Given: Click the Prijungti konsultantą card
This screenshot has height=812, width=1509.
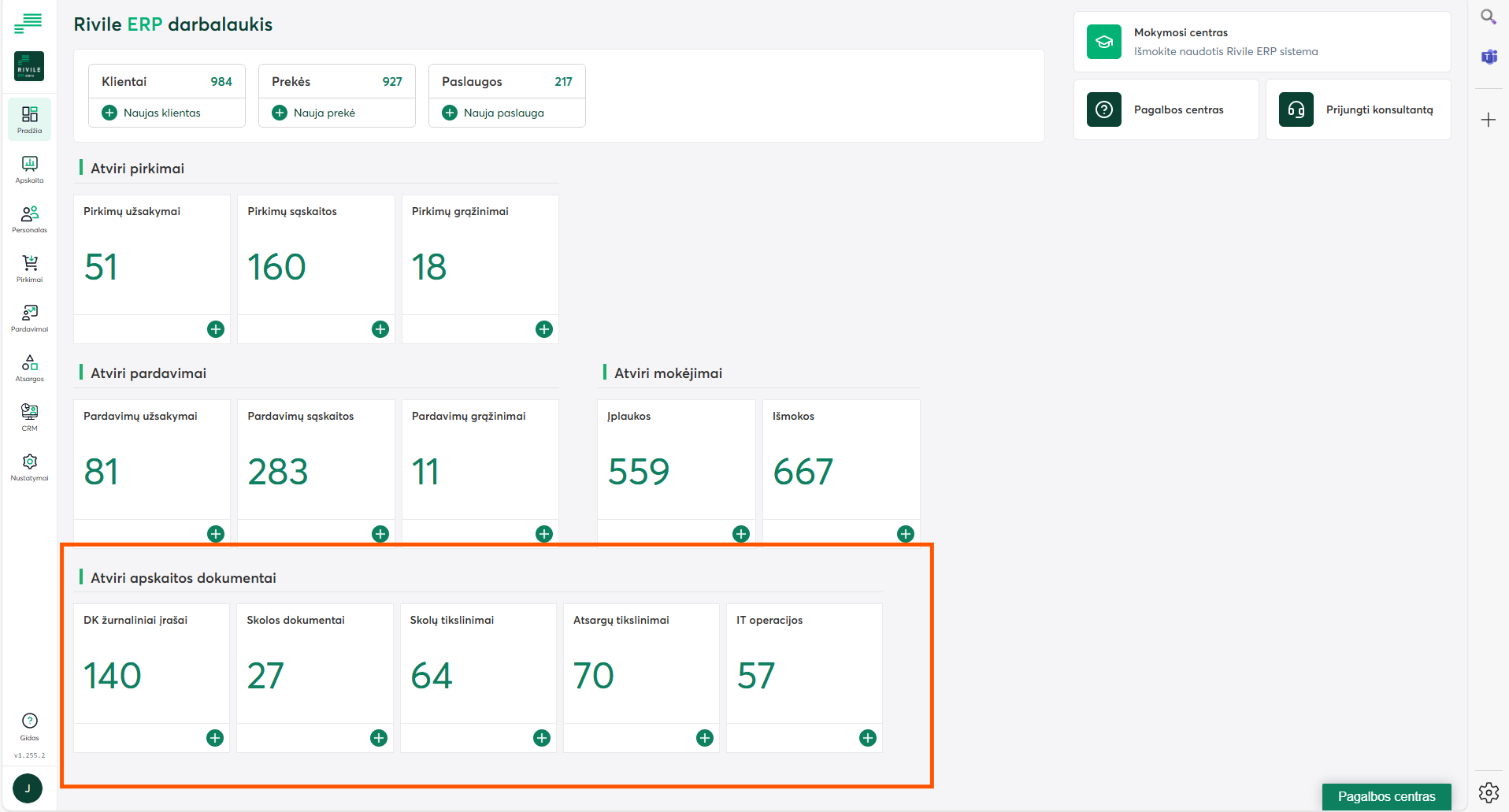Looking at the screenshot, I should [1358, 109].
